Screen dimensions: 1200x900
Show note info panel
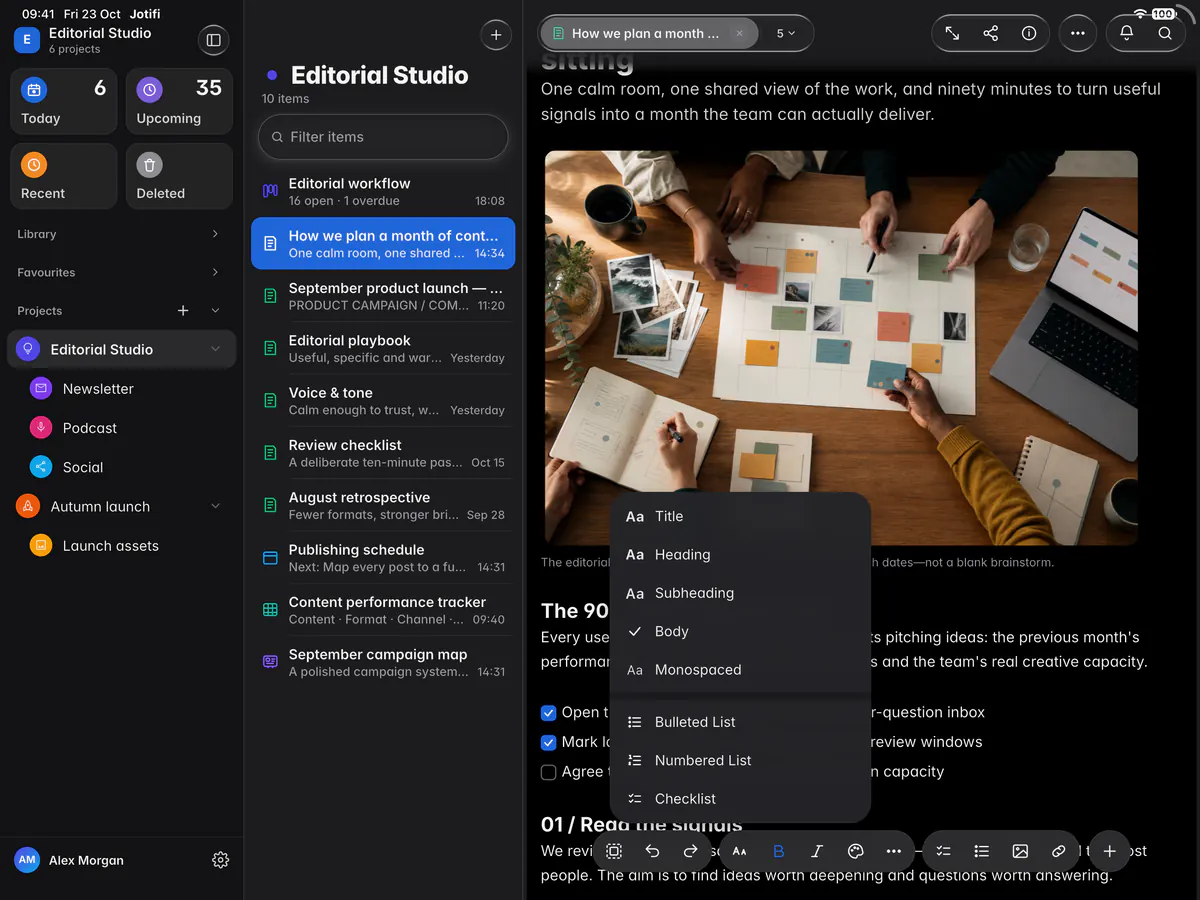click(x=1028, y=33)
